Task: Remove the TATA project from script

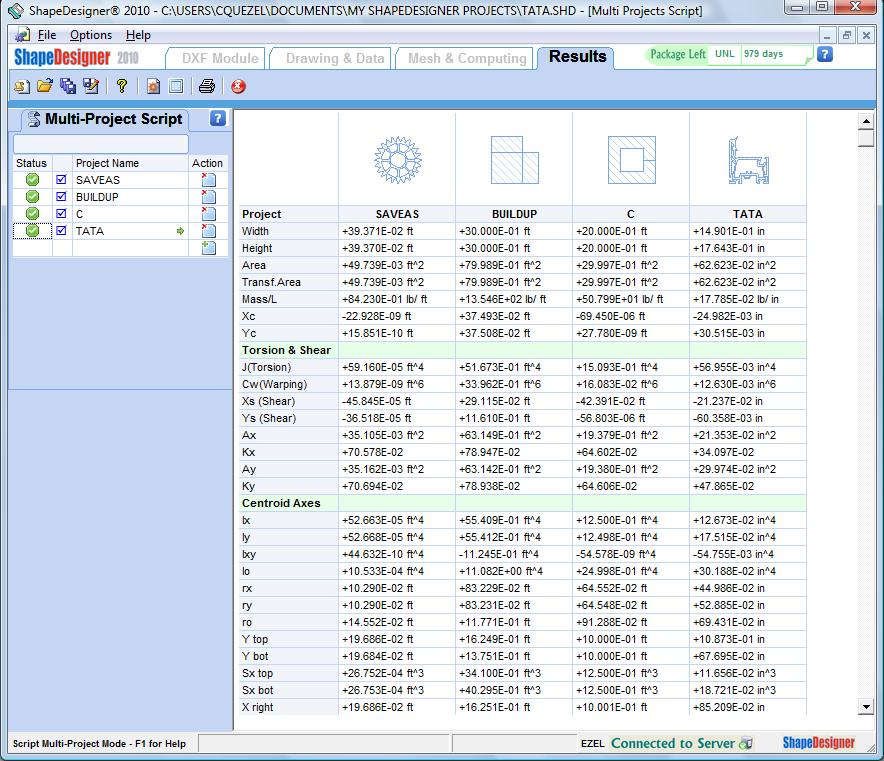Action: (x=208, y=231)
